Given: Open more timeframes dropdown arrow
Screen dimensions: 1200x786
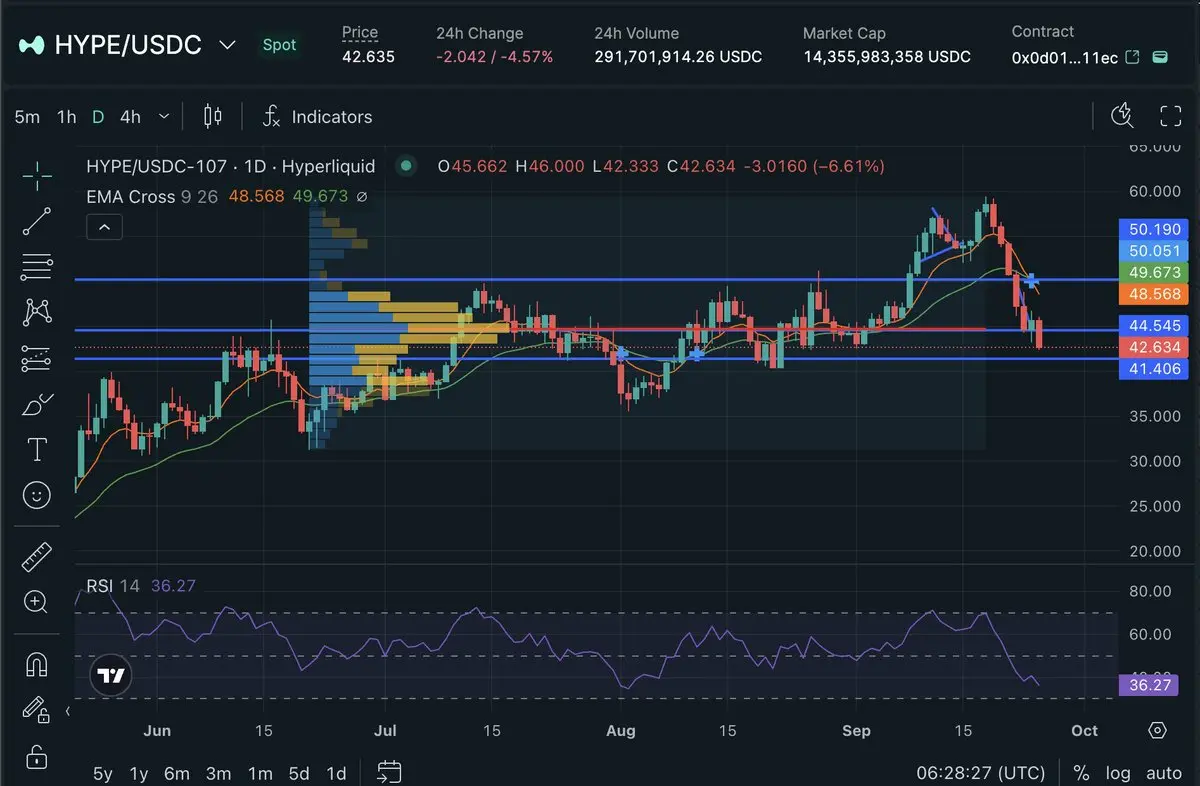Looking at the screenshot, I should (164, 117).
